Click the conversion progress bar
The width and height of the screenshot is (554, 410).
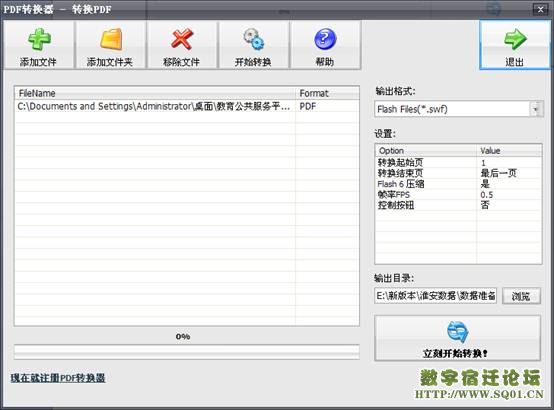(187, 352)
